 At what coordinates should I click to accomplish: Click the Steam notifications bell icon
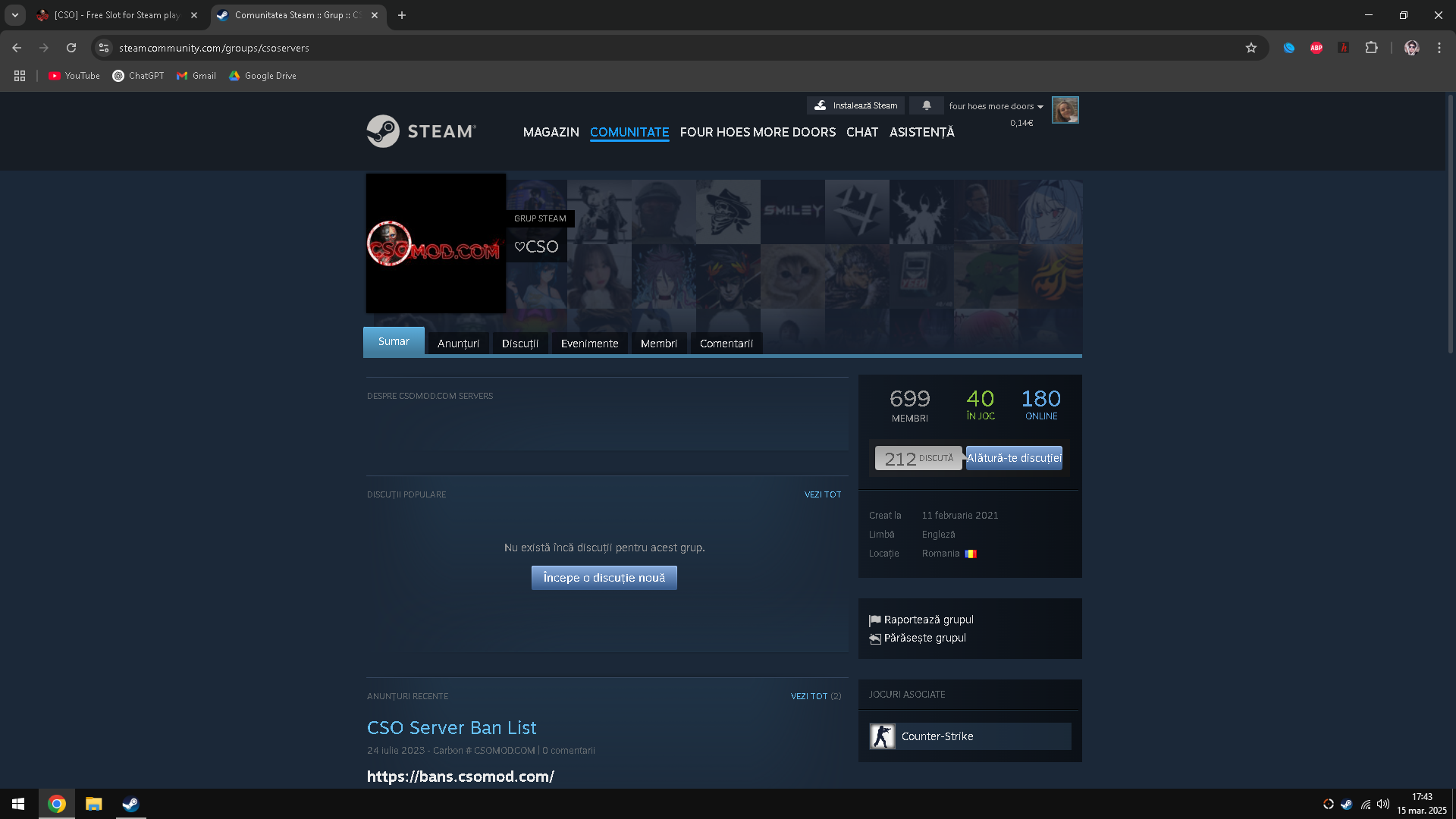coord(926,105)
